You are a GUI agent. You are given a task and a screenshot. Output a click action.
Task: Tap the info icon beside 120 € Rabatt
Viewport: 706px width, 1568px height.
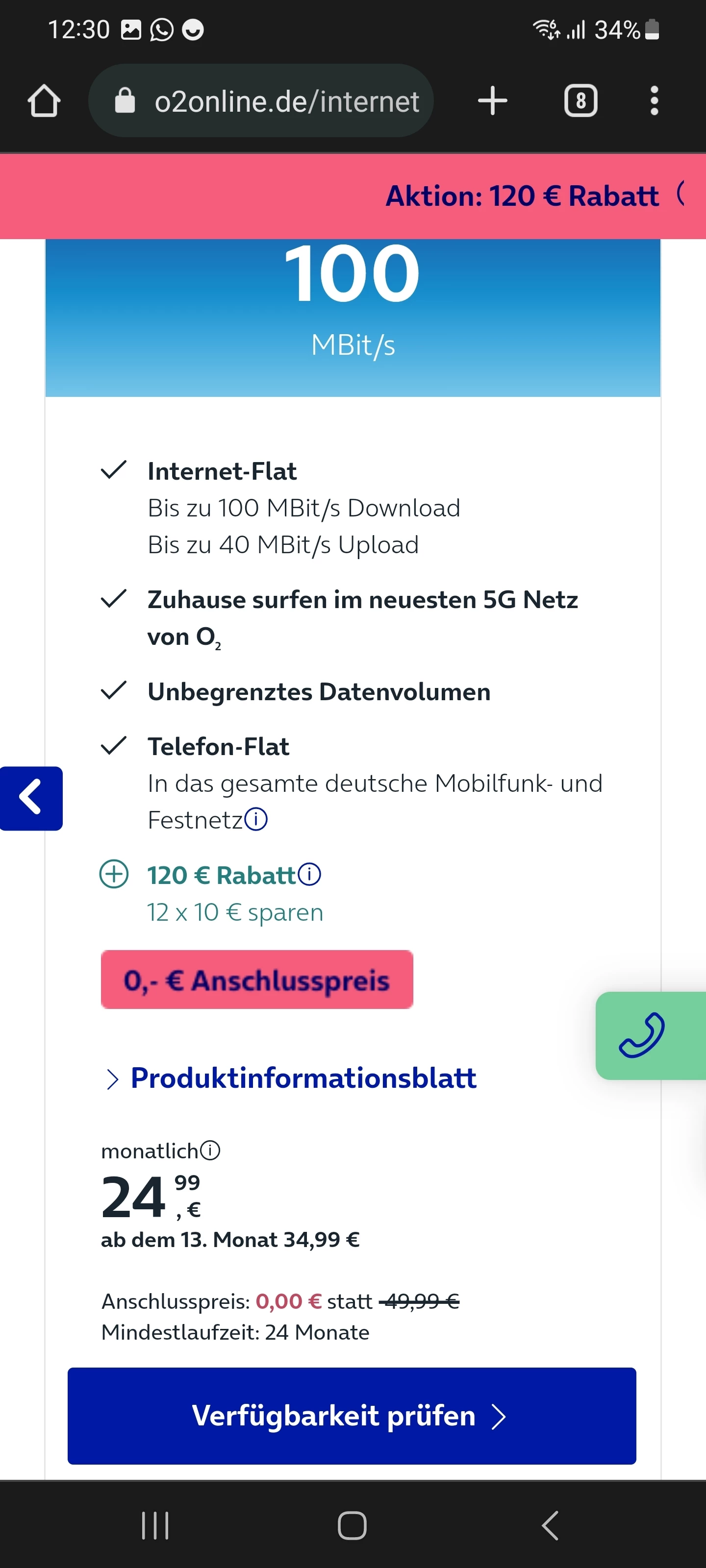point(309,874)
